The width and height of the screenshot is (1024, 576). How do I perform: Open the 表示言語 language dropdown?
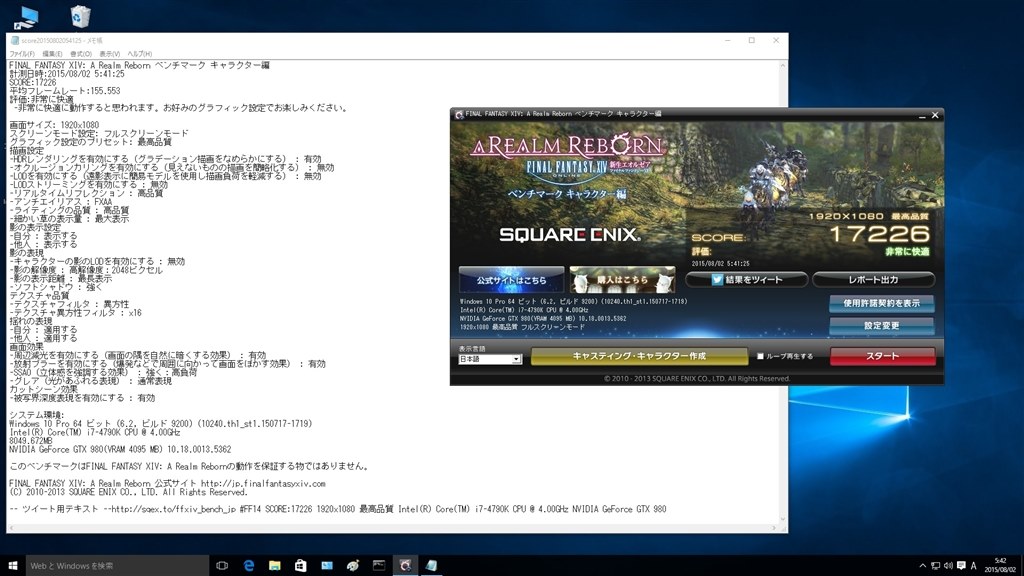pos(490,359)
